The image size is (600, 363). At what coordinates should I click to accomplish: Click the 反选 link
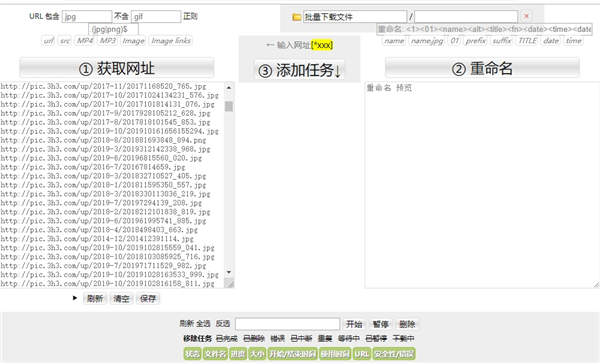[x=223, y=324]
